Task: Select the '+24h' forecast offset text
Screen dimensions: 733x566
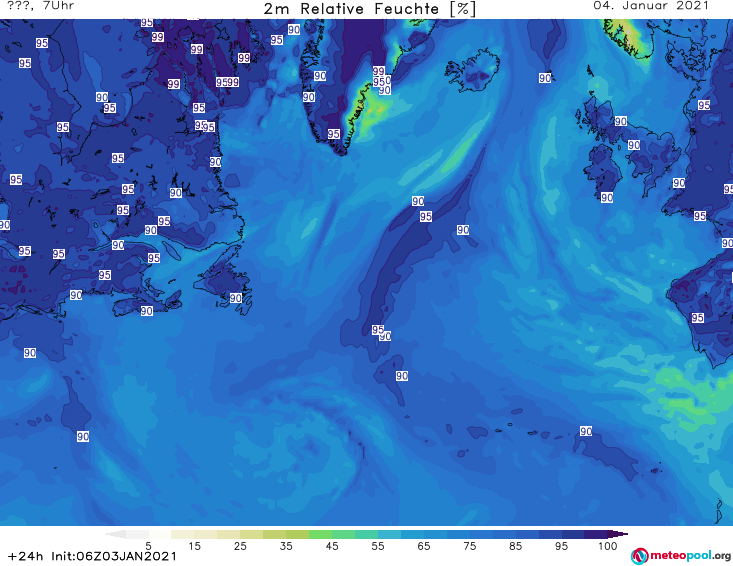Action: click(26, 556)
